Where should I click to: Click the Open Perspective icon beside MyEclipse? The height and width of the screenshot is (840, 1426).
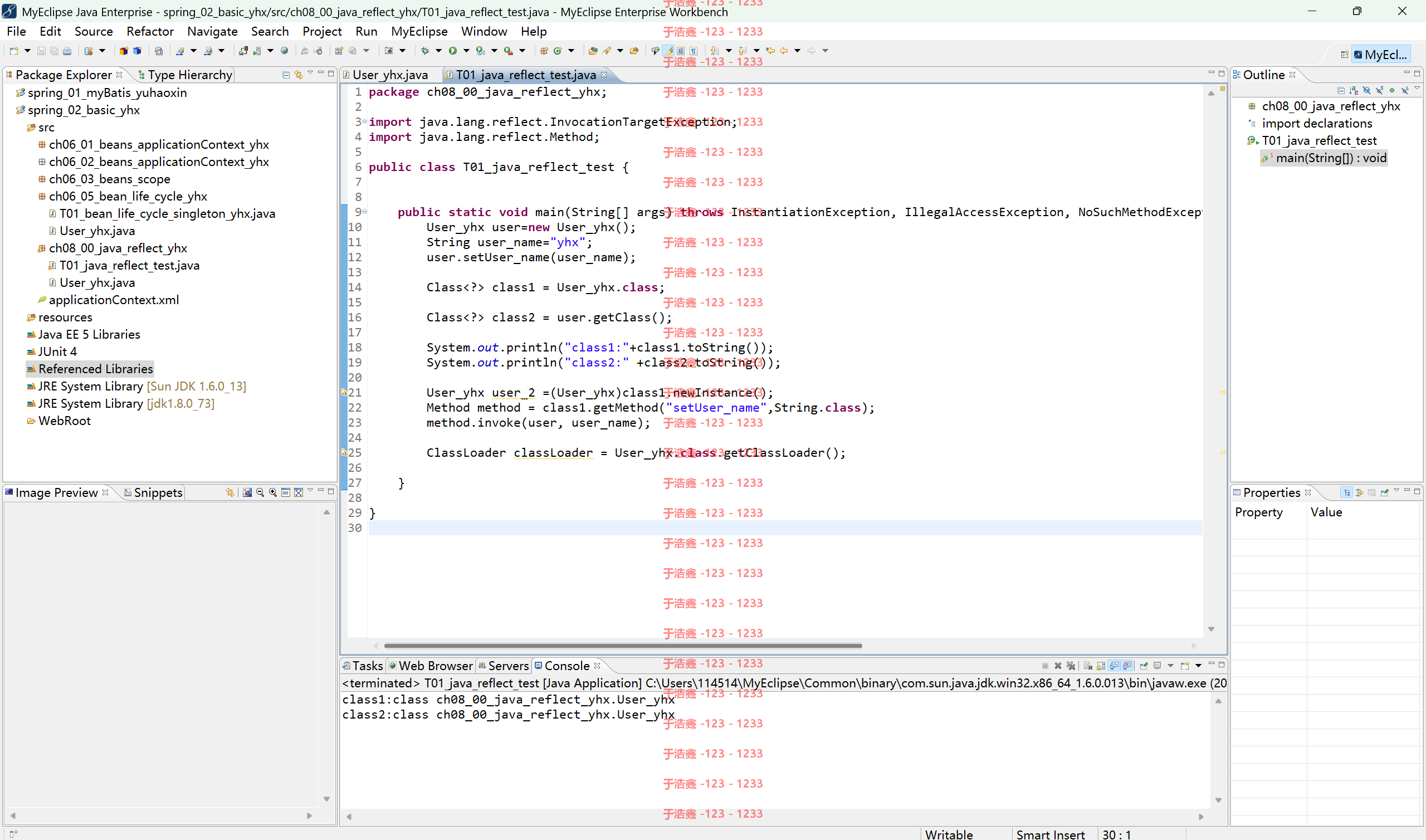(1345, 55)
